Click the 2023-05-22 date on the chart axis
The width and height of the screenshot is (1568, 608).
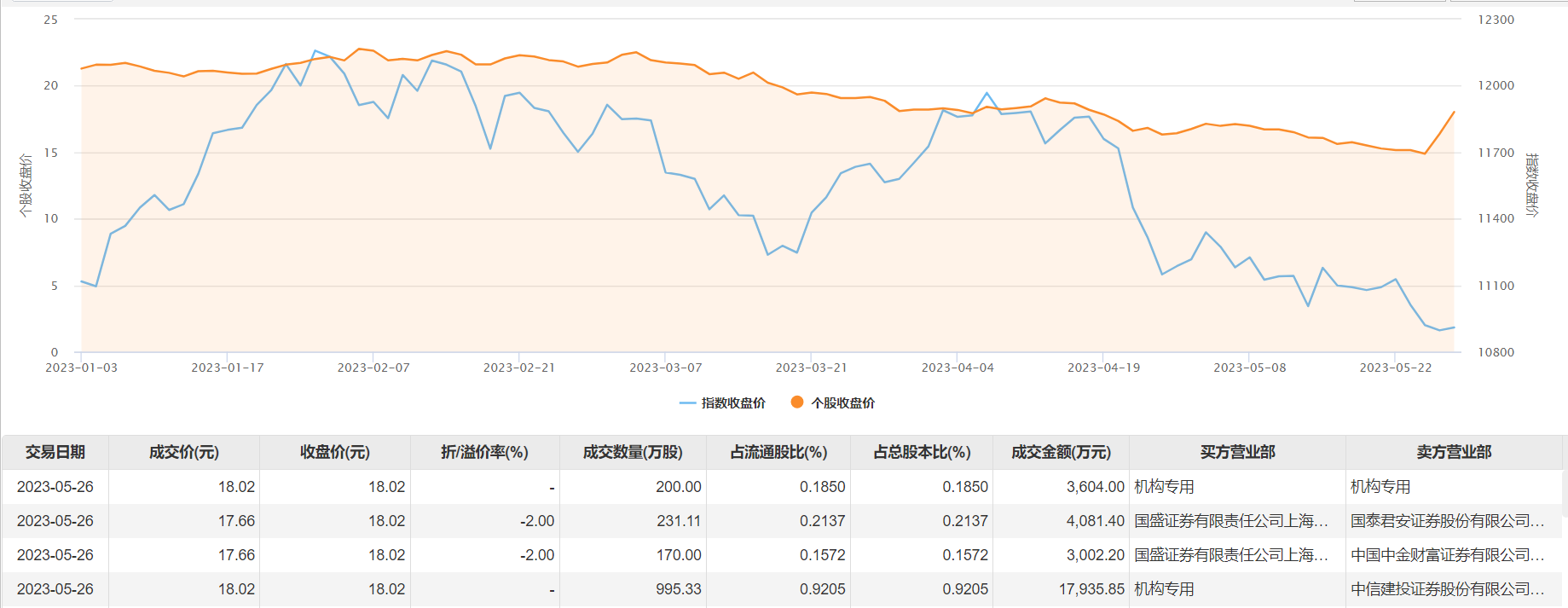point(1396,368)
